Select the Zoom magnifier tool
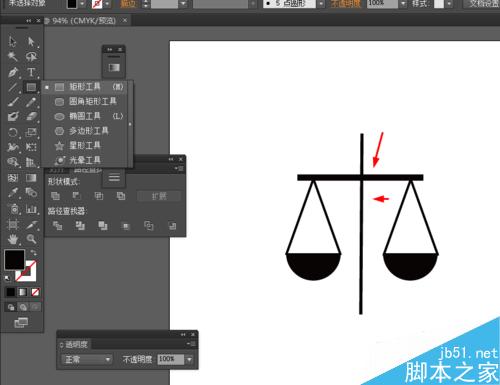Image resolution: width=500 pixels, height=385 pixels. pos(31,239)
